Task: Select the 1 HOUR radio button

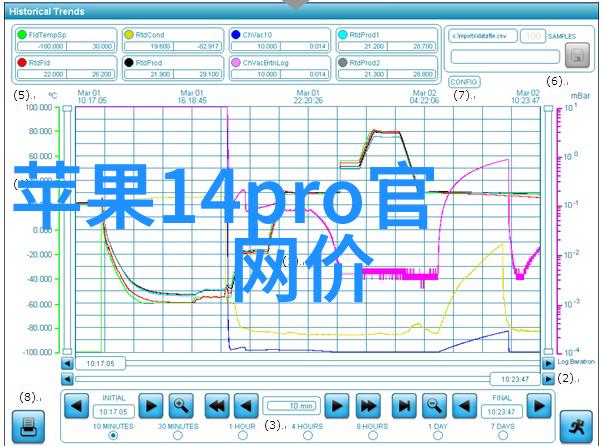Action: (x=242, y=435)
